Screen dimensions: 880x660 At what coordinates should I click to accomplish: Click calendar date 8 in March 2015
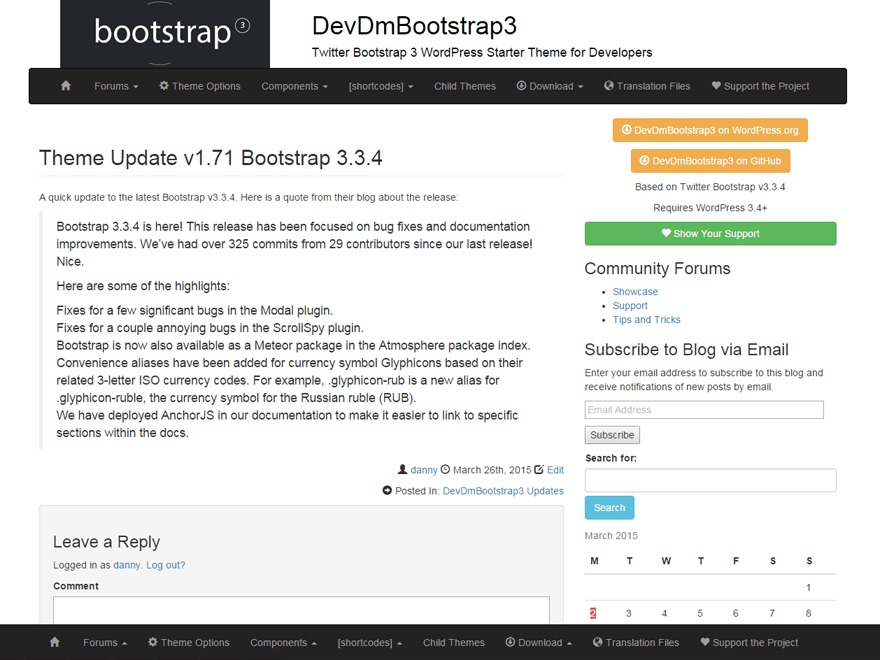(808, 613)
